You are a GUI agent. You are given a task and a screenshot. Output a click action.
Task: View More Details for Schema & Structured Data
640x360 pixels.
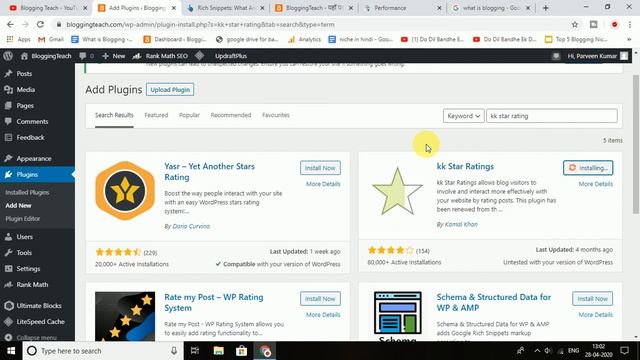coord(596,315)
